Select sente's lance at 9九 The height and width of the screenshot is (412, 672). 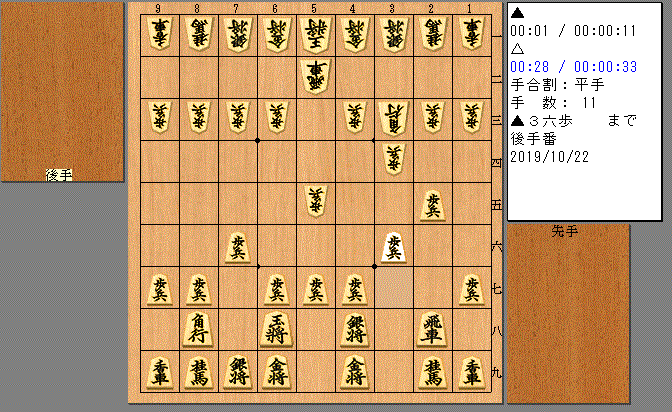160,373
